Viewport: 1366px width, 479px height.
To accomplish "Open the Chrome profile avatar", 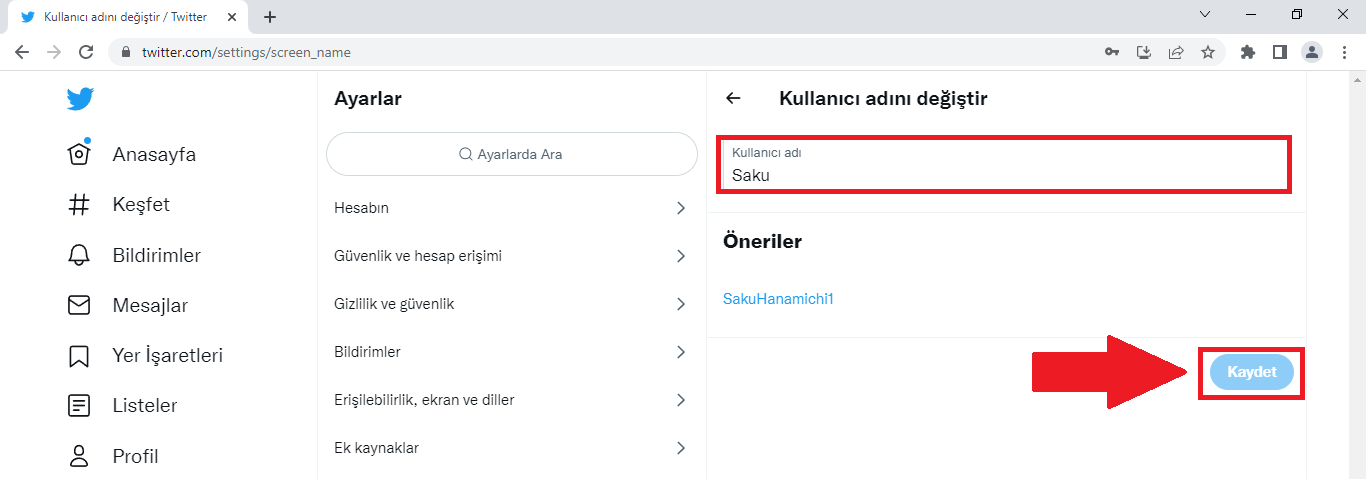I will click(x=1312, y=52).
